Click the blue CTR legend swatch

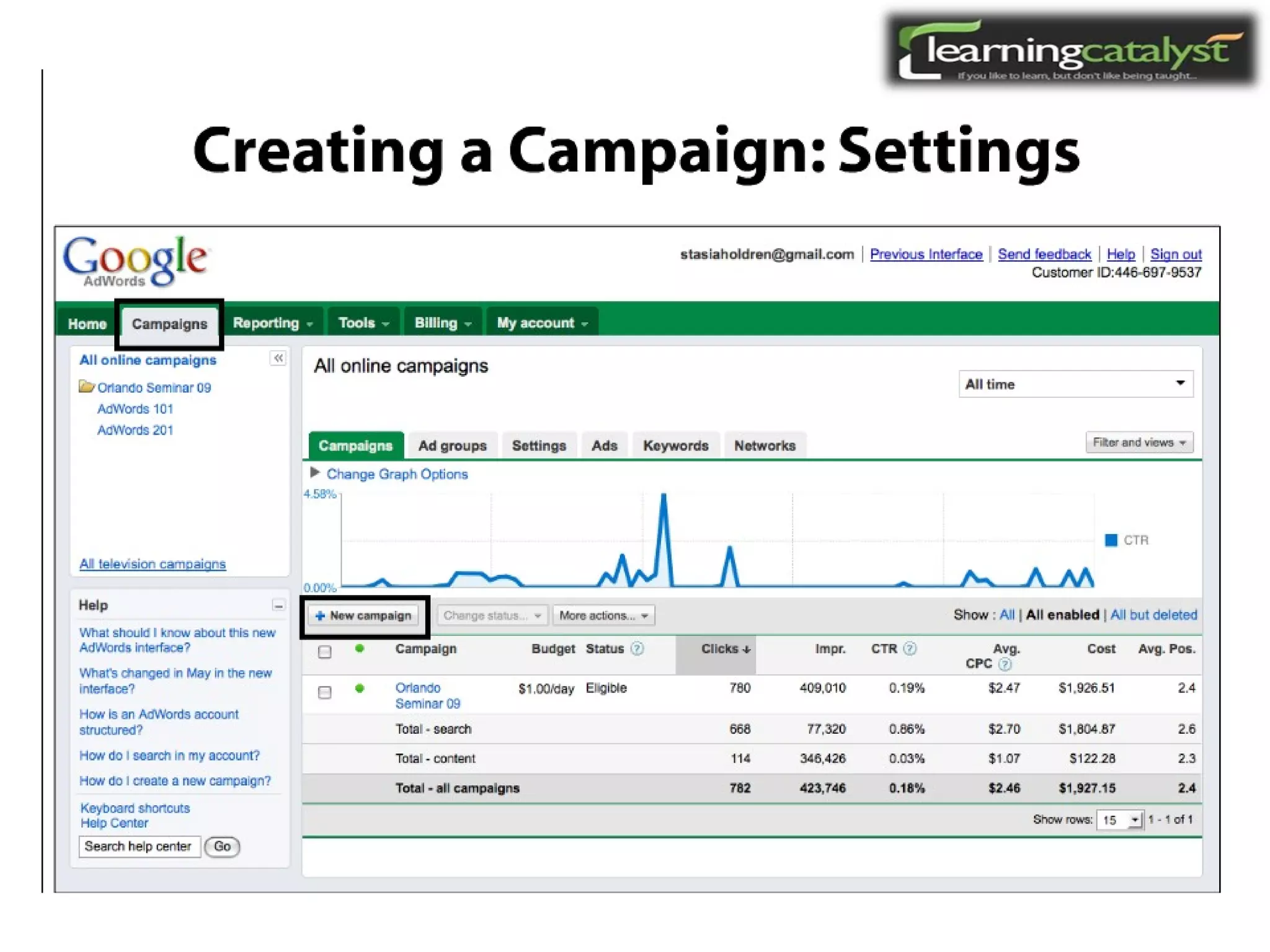pyautogui.click(x=1111, y=540)
